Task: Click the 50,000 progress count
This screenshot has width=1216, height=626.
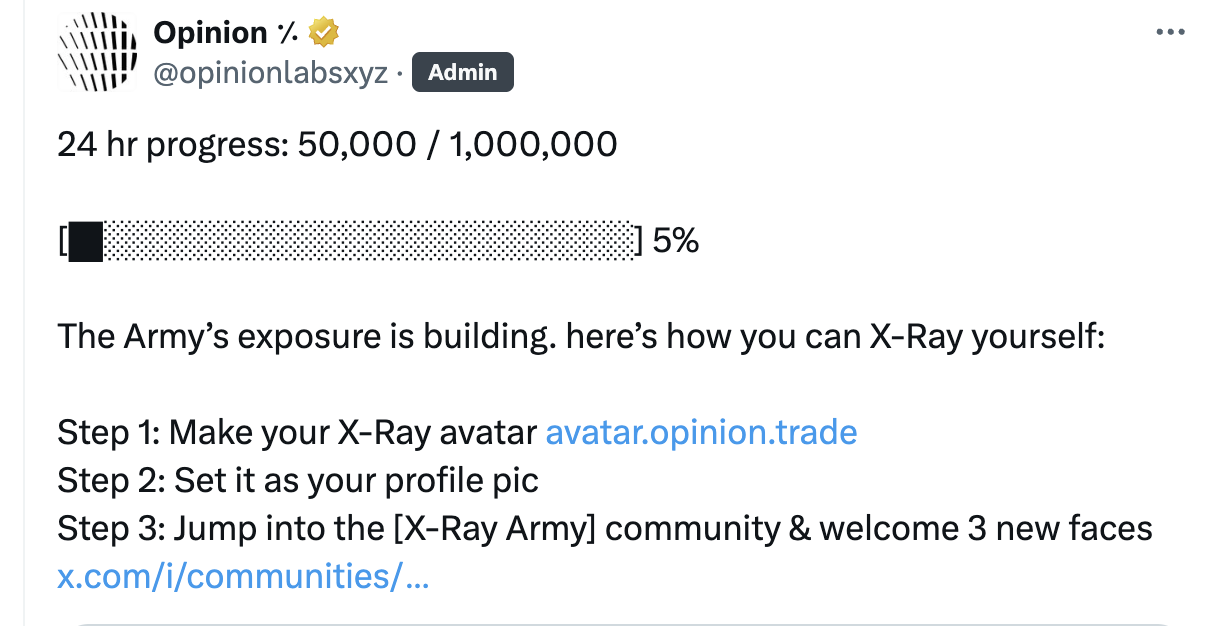Action: [357, 145]
